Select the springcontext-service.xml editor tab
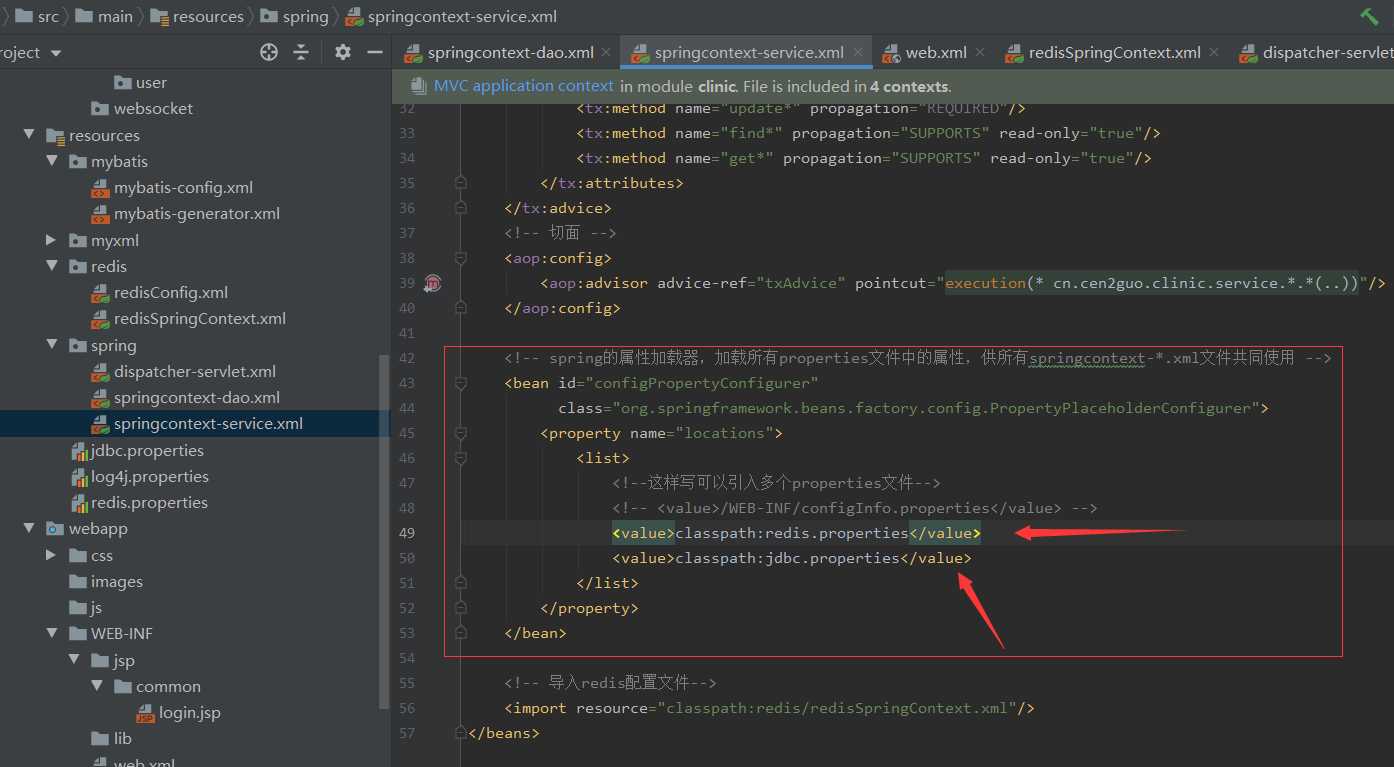Screen dimensions: 1394x767 749,52
